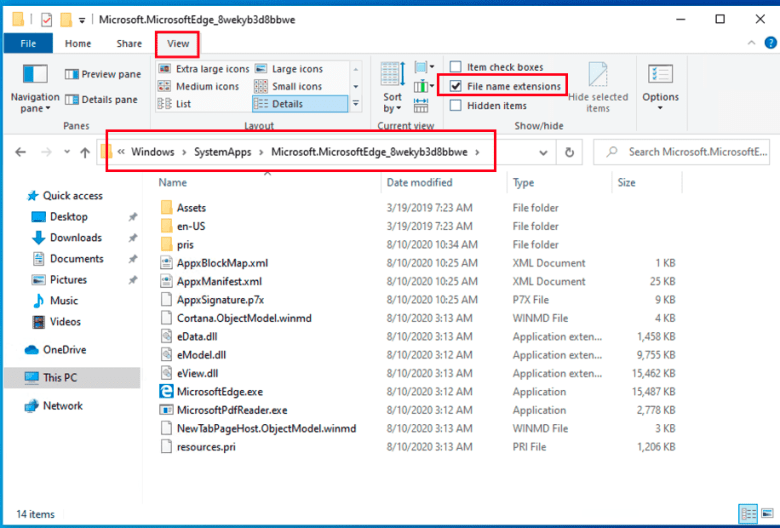This screenshot has width=780, height=528.
Task: Enable Item check boxes
Action: click(x=496, y=67)
